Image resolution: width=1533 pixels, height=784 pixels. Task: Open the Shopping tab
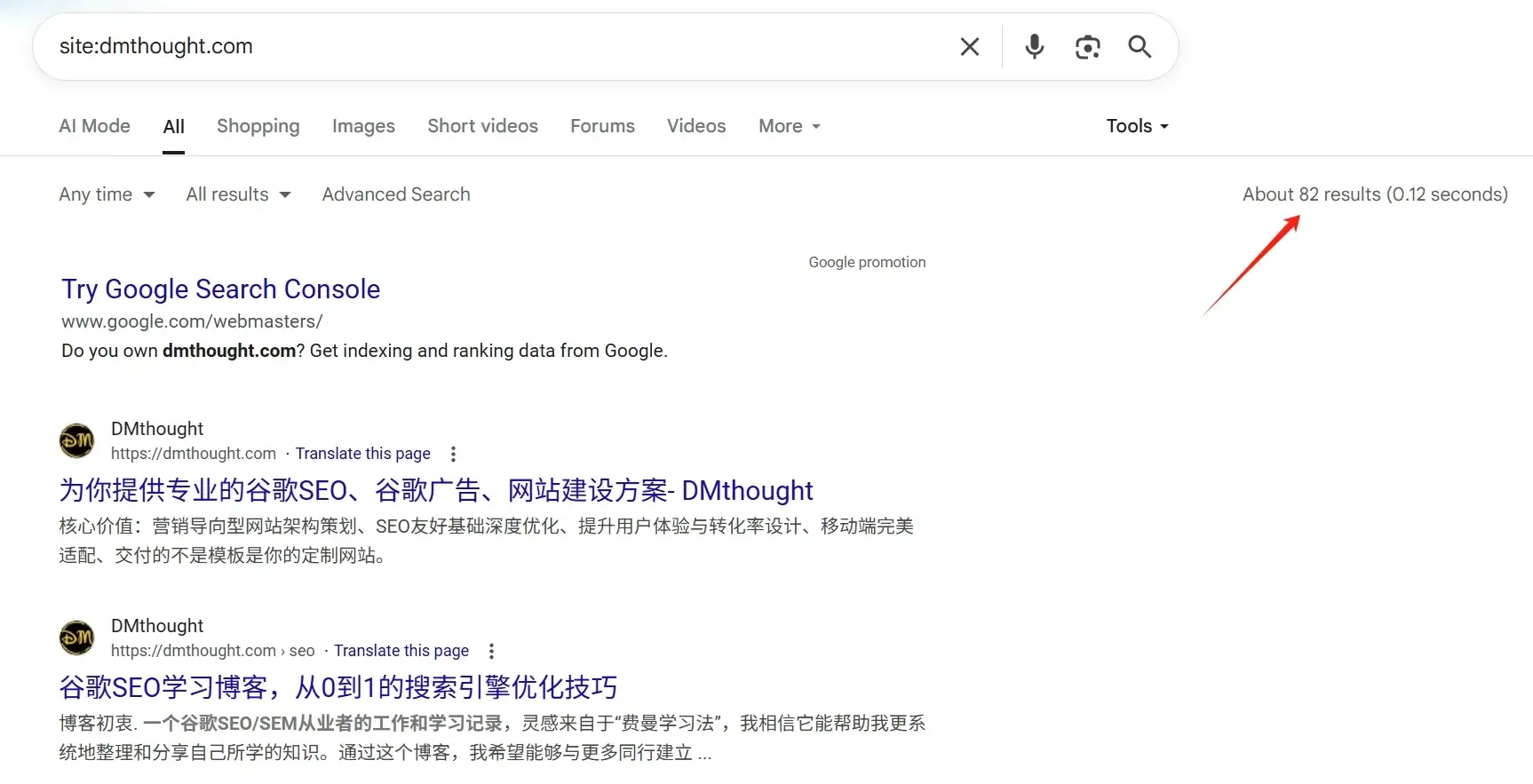(x=258, y=126)
